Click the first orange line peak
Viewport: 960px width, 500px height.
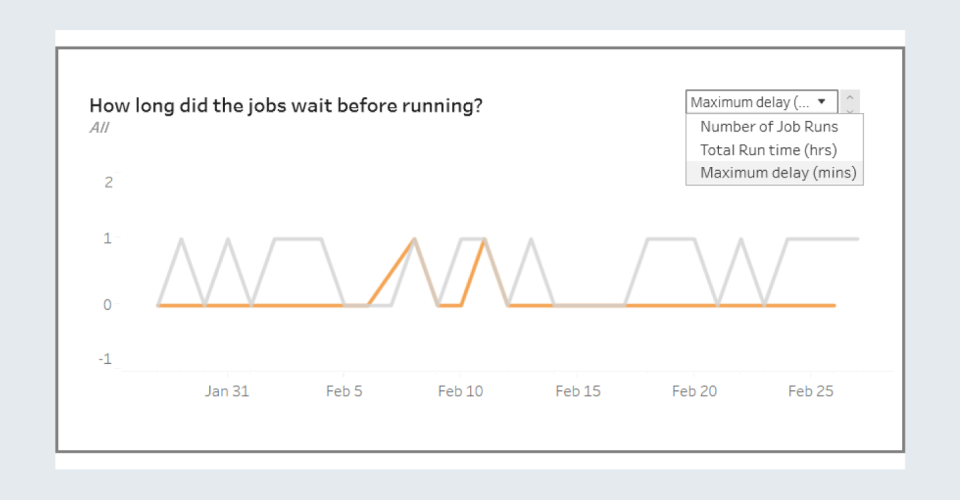(414, 240)
